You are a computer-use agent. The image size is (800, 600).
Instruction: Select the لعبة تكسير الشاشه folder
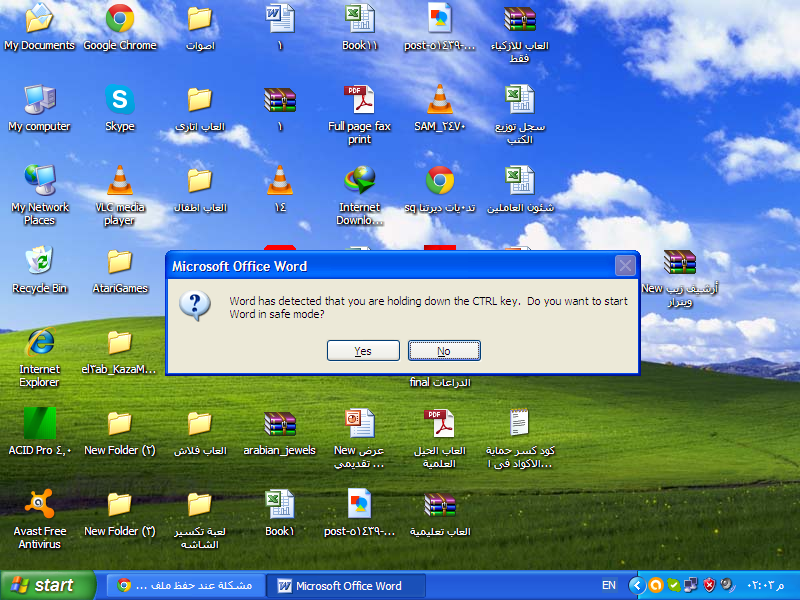pos(200,519)
